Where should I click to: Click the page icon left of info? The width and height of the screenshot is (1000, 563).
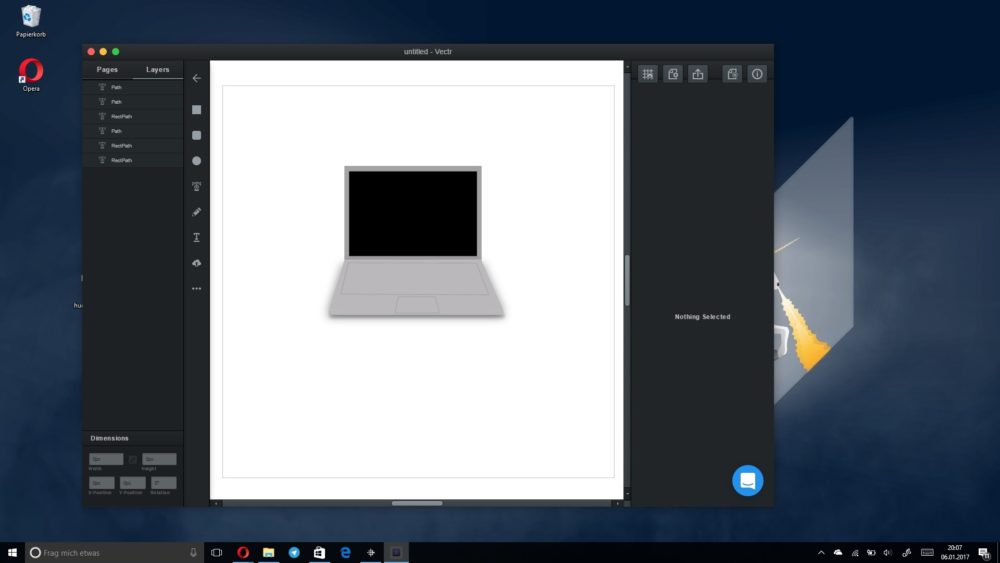click(732, 74)
